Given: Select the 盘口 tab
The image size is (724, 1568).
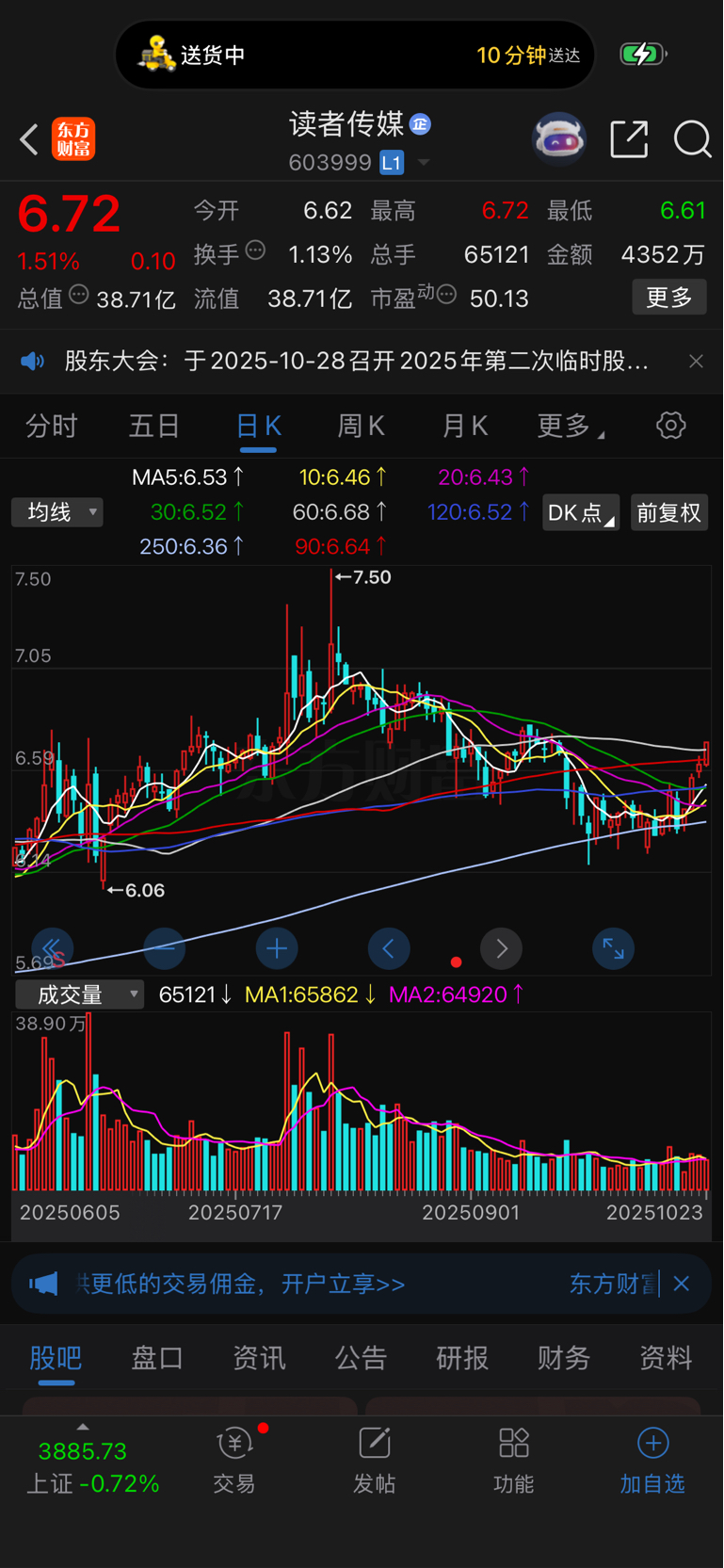Looking at the screenshot, I should [157, 1358].
